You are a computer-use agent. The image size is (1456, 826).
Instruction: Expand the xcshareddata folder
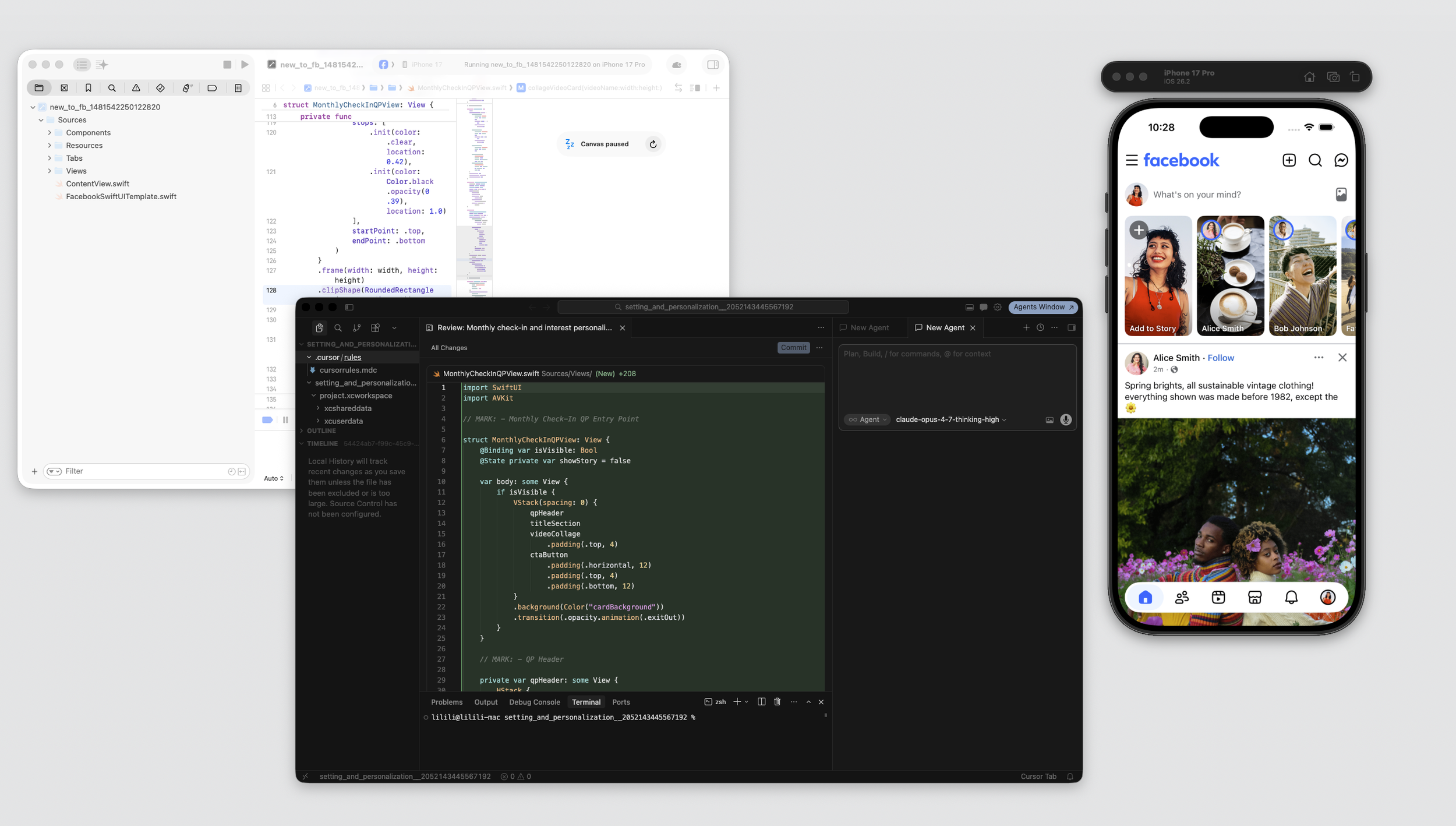pos(318,408)
